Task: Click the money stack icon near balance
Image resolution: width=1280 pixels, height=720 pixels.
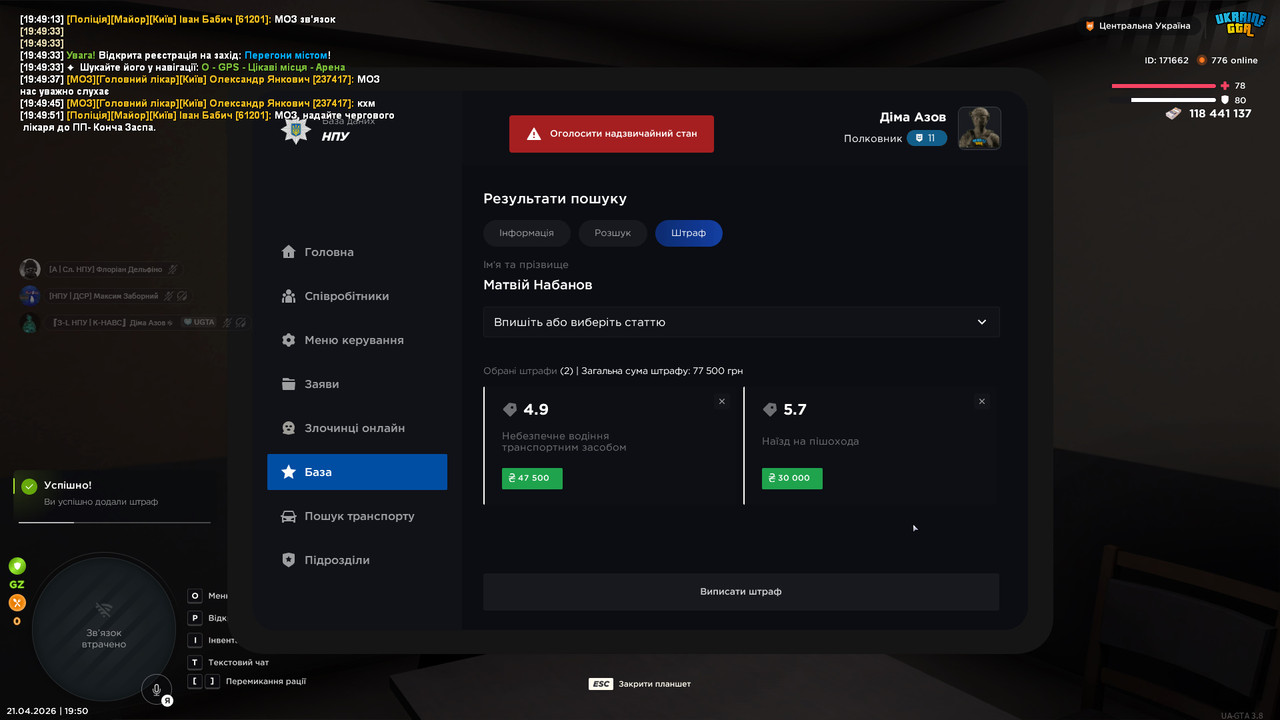Action: [1173, 114]
